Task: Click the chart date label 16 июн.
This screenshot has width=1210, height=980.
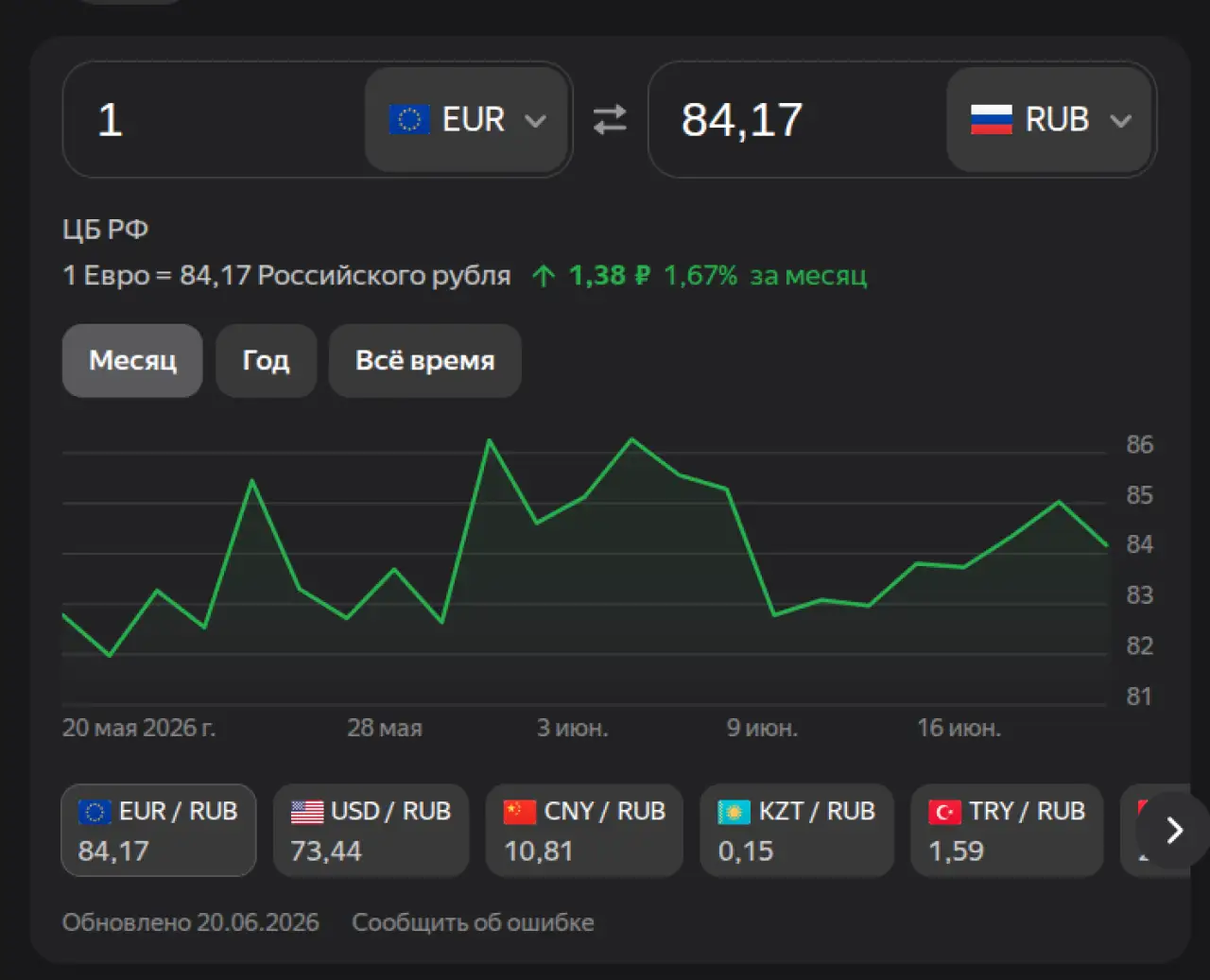Action: tap(959, 729)
